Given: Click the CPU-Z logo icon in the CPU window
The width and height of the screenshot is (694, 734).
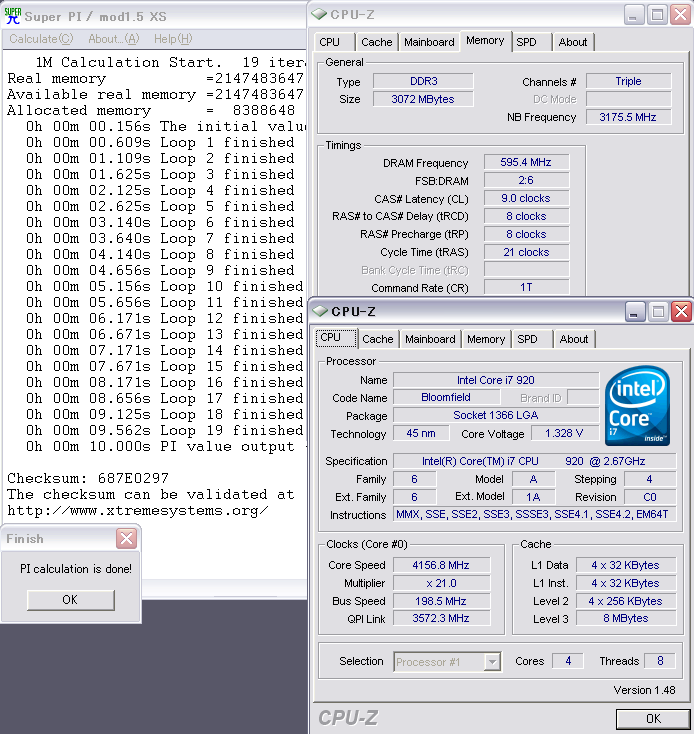Looking at the screenshot, I should 321,311.
